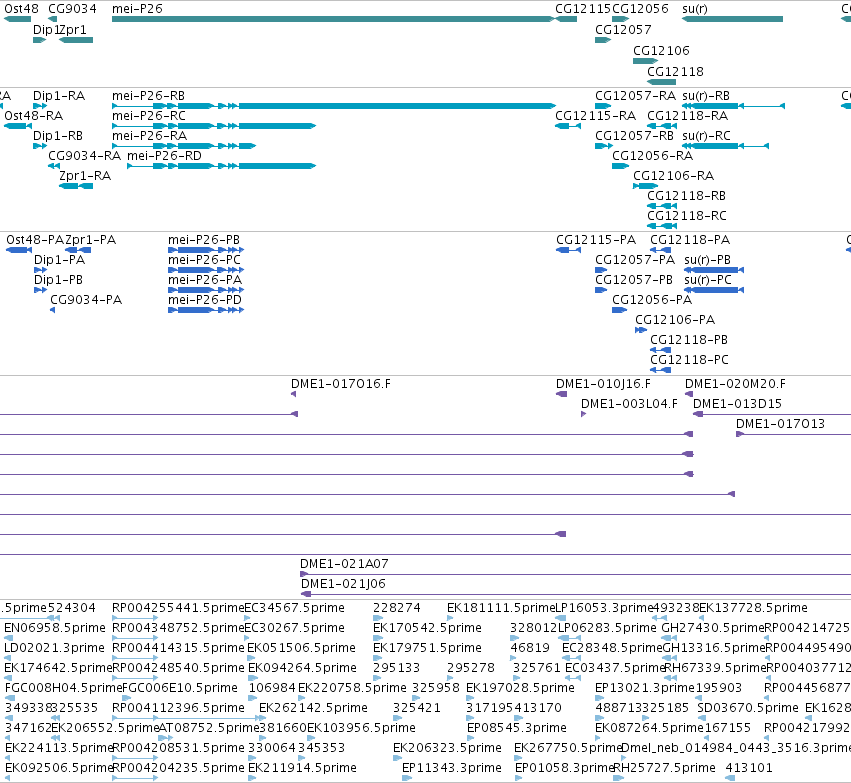Select the CG12118-RA transcript label
The height and width of the screenshot is (783, 851).
688,116
